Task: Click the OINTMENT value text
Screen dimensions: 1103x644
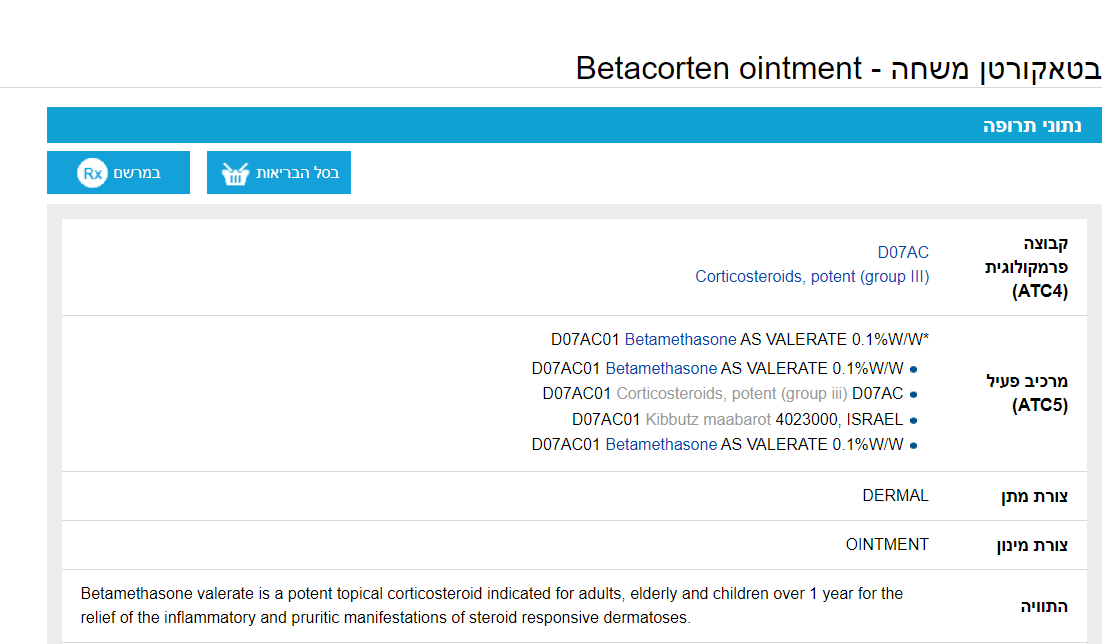Action: click(887, 544)
